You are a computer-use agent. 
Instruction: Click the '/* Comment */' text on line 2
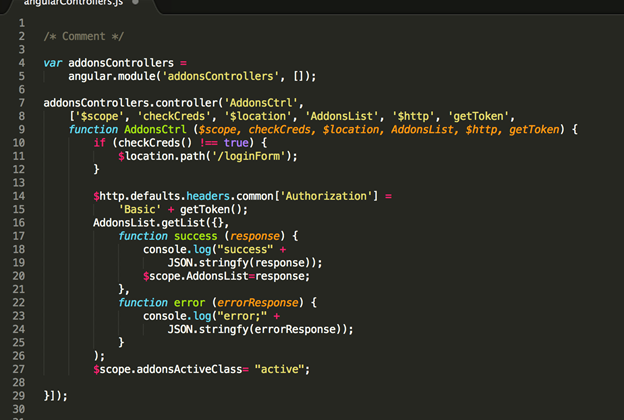point(84,36)
